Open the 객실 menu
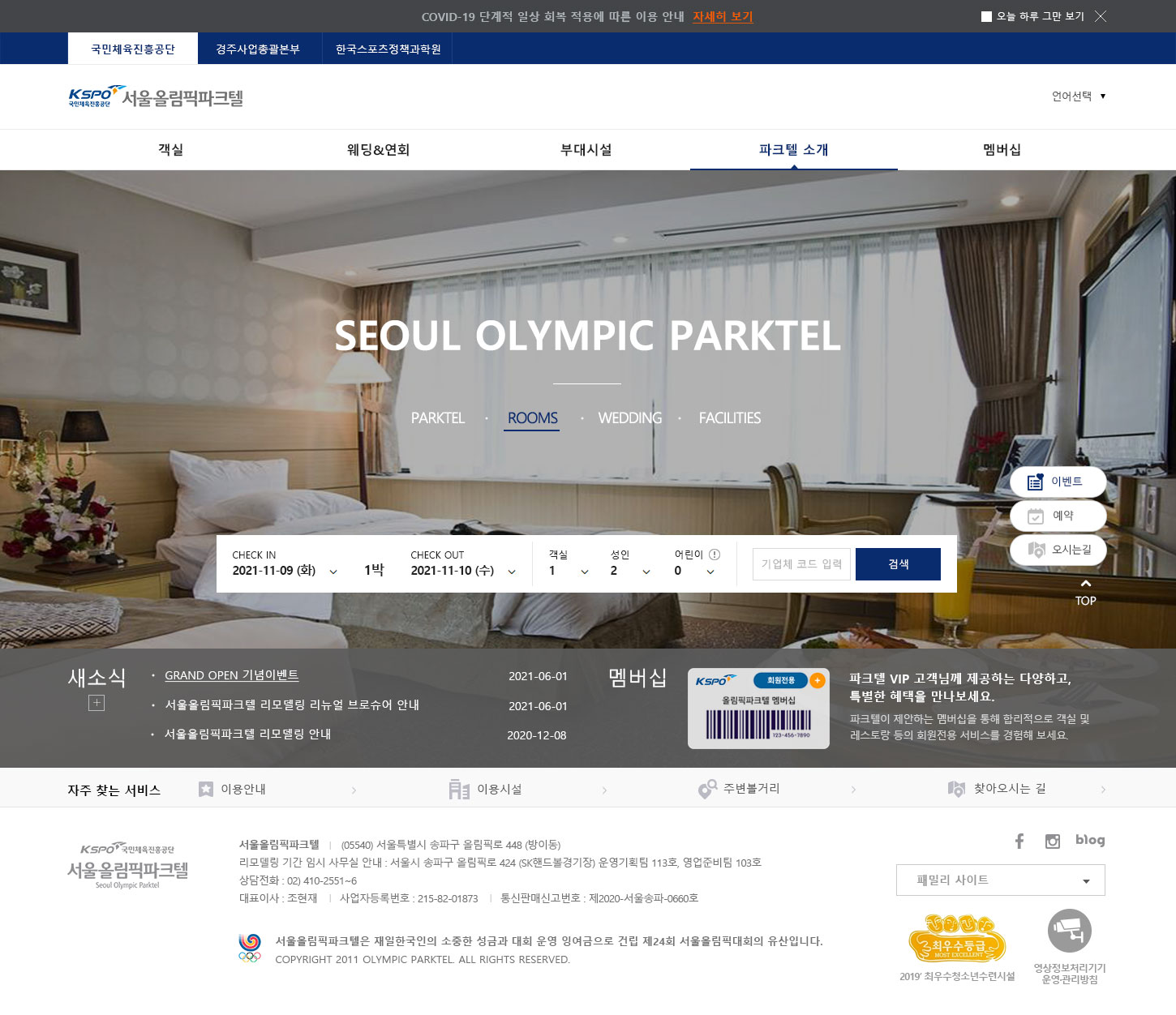1176x1015 pixels. 171,150
